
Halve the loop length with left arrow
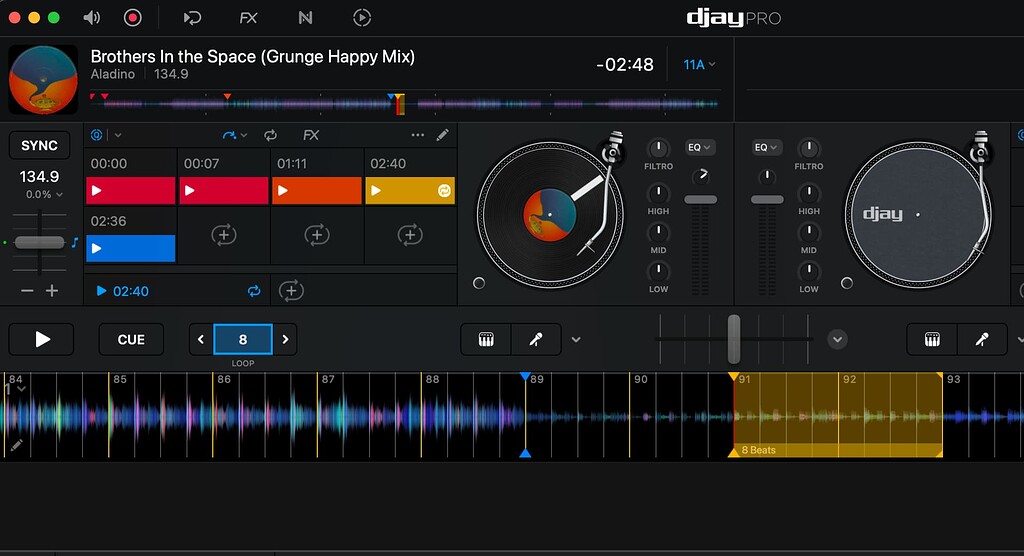pos(201,339)
